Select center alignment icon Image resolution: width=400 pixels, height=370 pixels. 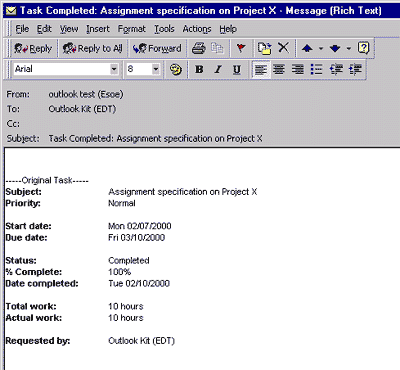click(x=279, y=69)
